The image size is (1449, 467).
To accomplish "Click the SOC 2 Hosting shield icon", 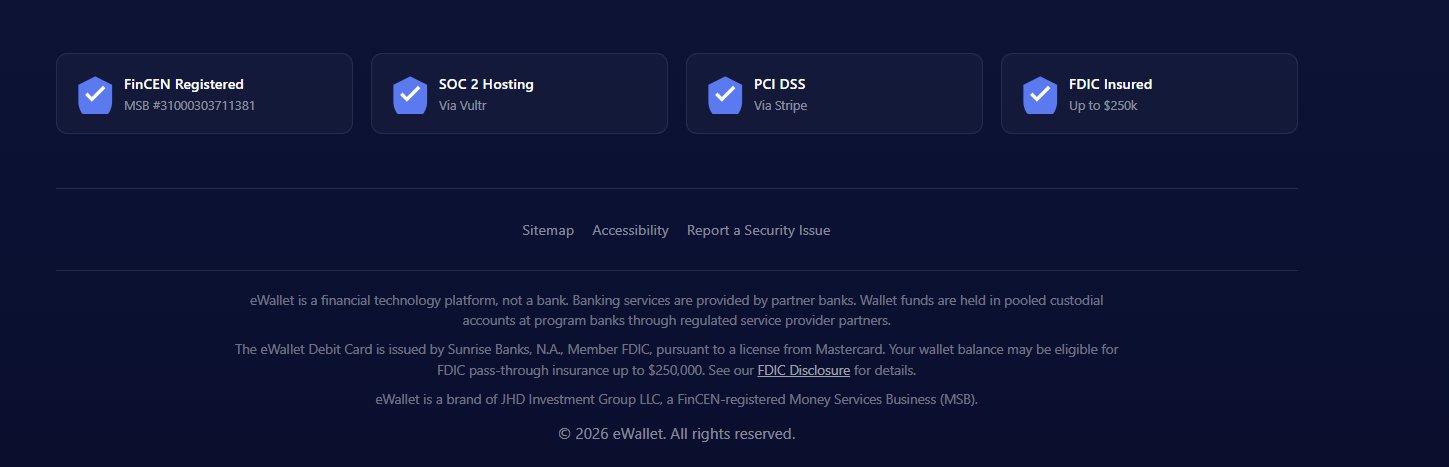I will [x=410, y=95].
